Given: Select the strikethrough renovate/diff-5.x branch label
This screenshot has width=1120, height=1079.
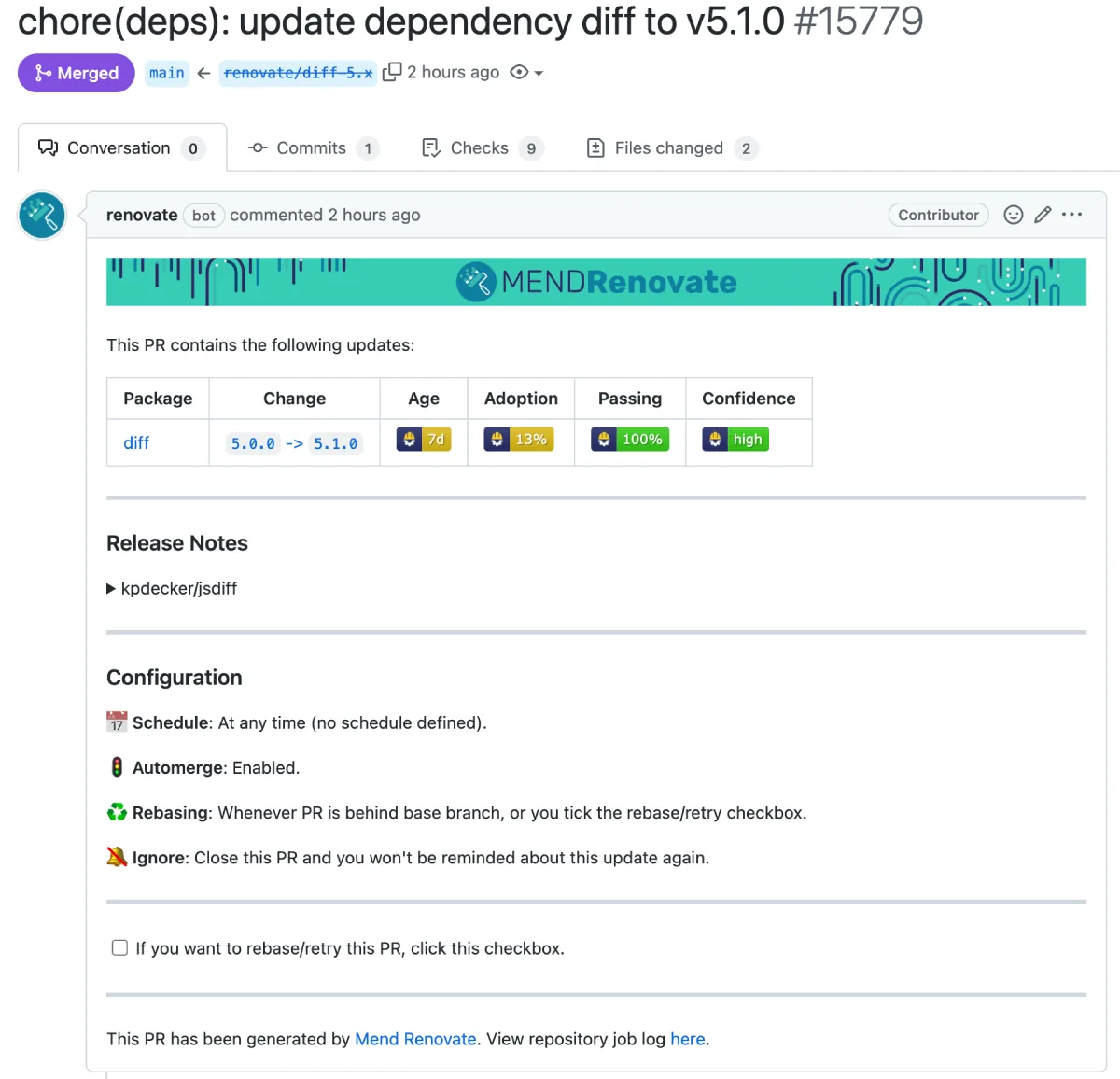Looking at the screenshot, I should point(298,72).
